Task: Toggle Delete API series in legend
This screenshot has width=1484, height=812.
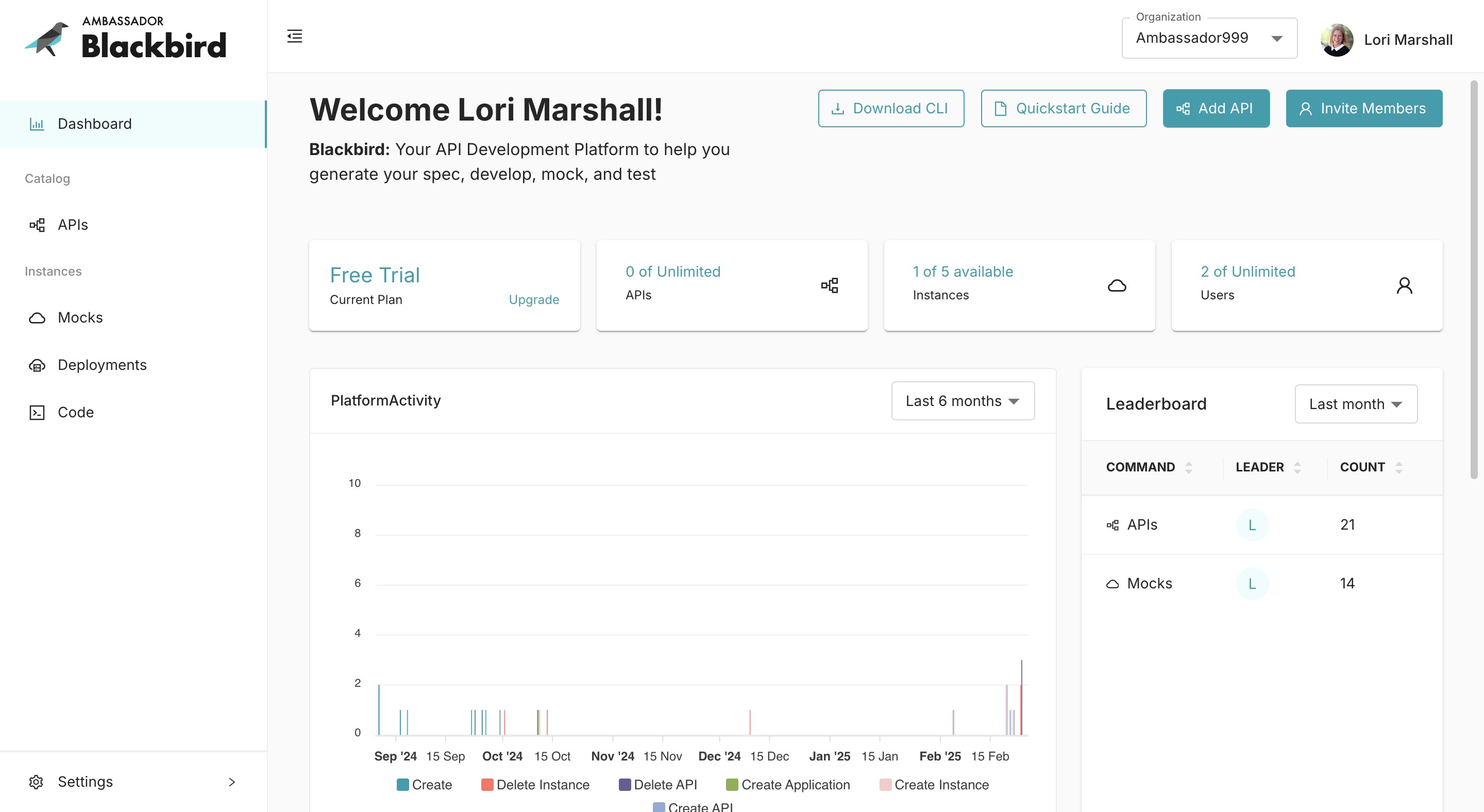Action: 657,784
